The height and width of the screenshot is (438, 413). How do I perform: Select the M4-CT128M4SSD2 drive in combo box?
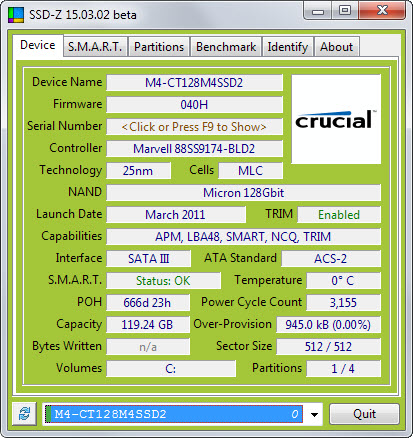174,414
